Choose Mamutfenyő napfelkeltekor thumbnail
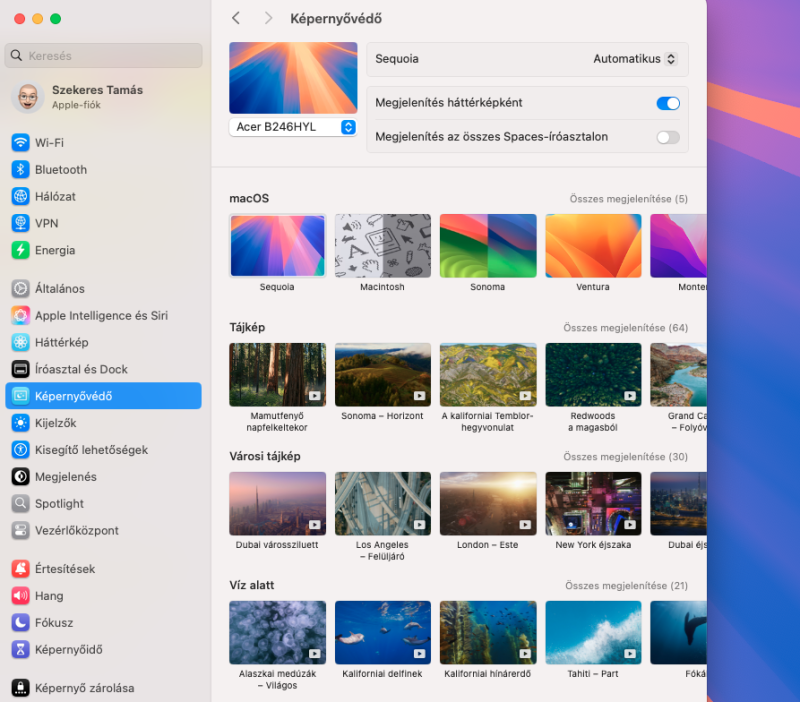This screenshot has height=702, width=800. tap(278, 374)
